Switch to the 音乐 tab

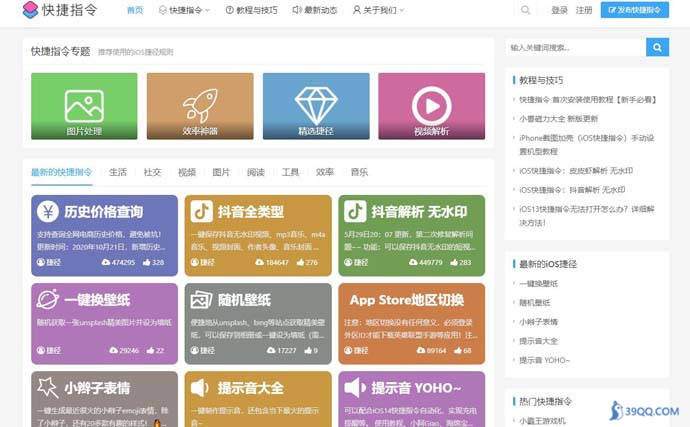[359, 172]
